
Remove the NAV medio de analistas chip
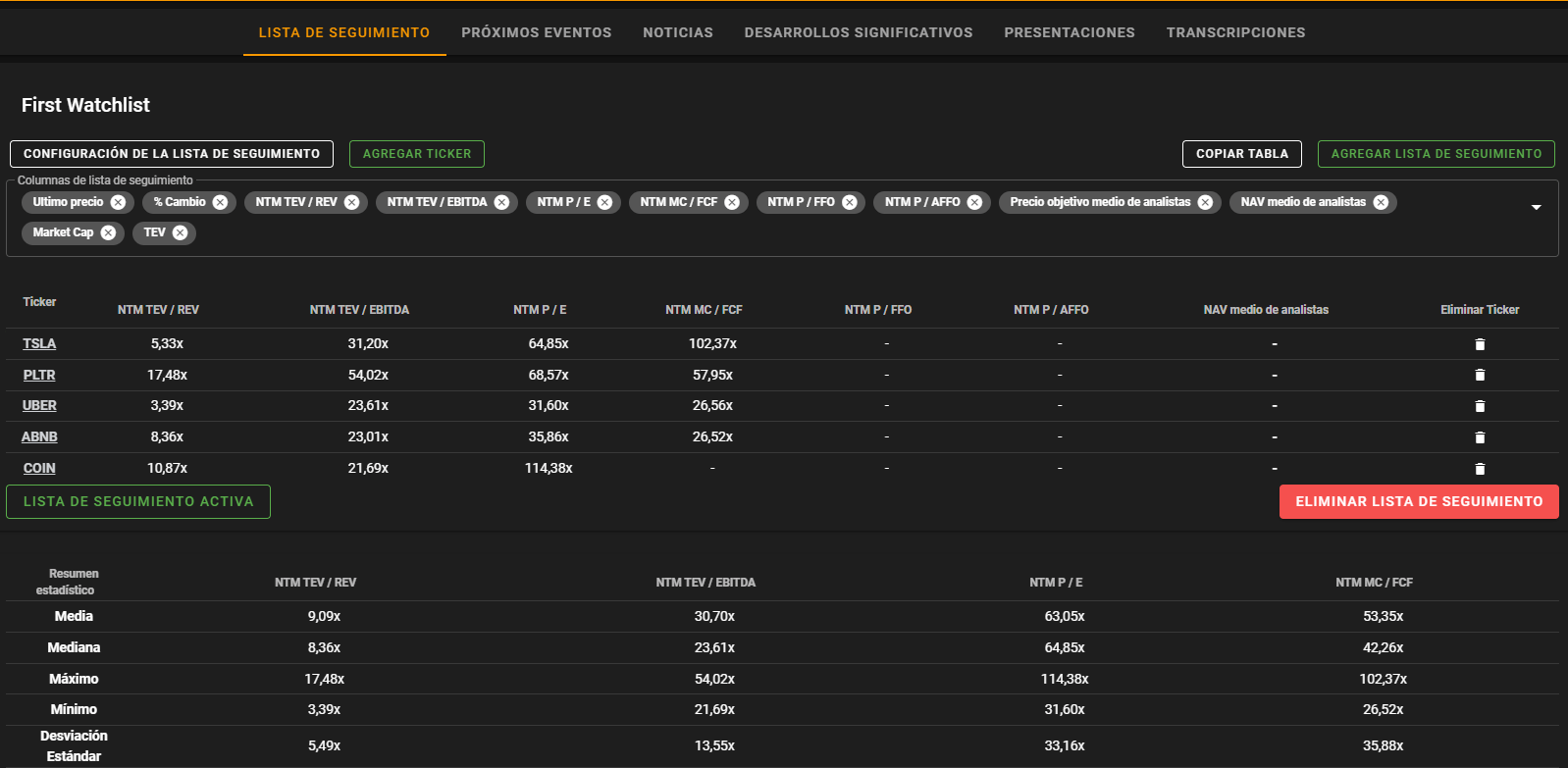coord(1381,202)
